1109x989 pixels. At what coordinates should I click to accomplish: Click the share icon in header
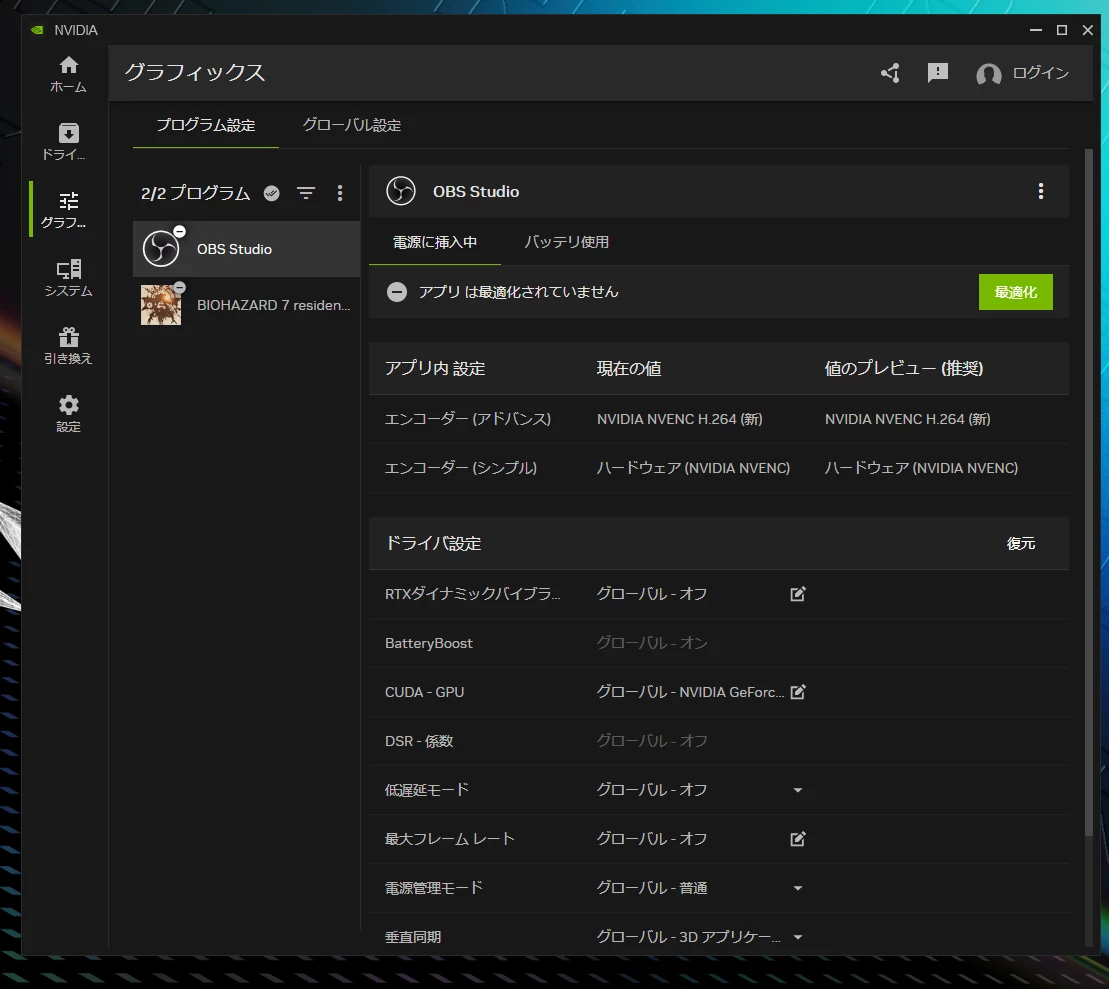click(890, 73)
